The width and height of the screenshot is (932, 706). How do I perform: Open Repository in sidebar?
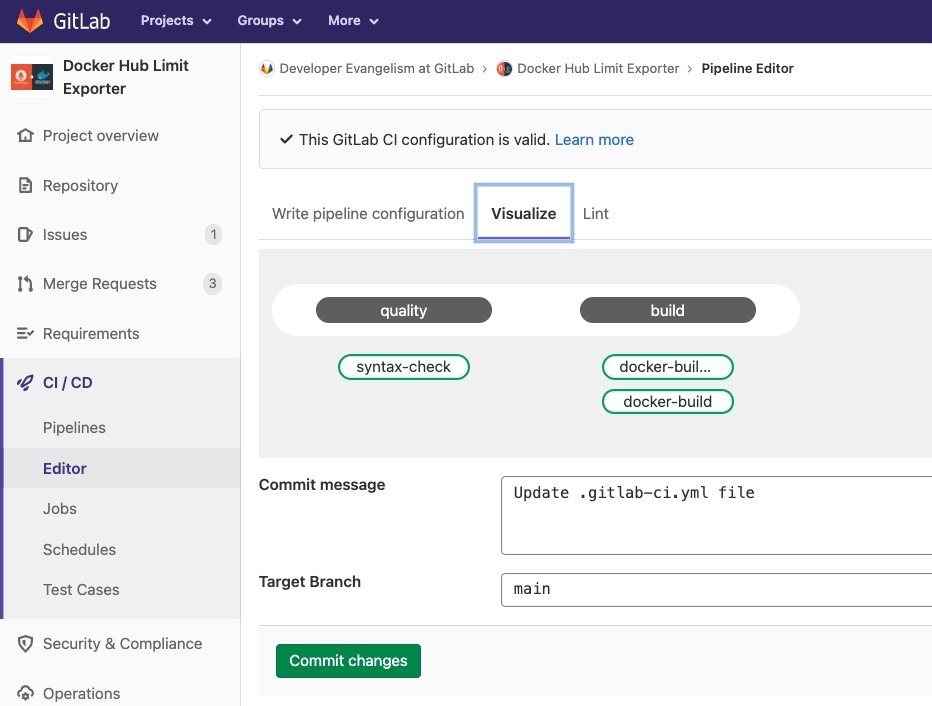coord(80,185)
